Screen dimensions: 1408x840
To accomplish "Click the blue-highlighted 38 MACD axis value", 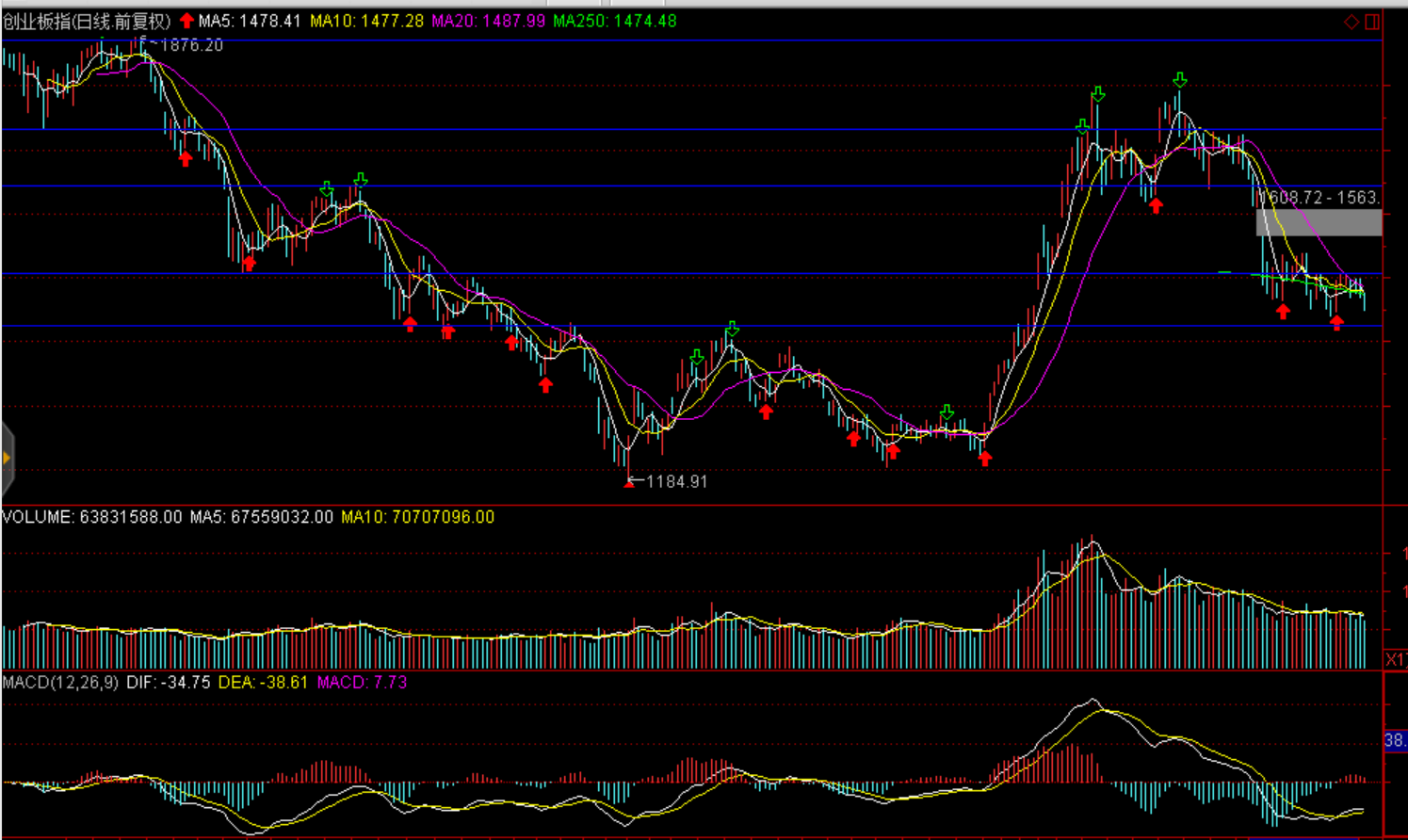I will click(1395, 740).
